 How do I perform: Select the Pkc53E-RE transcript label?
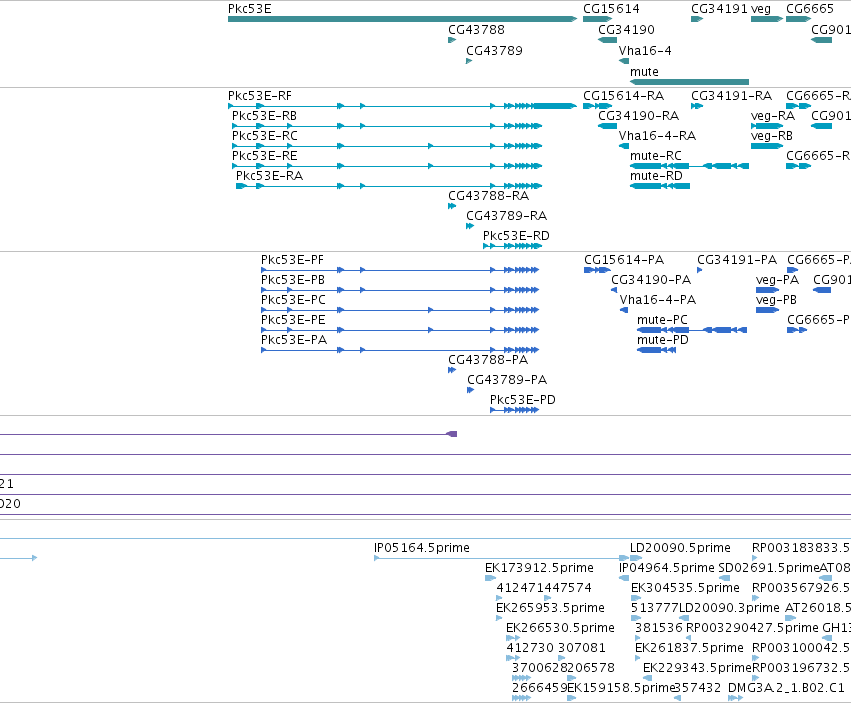[x=265, y=156]
